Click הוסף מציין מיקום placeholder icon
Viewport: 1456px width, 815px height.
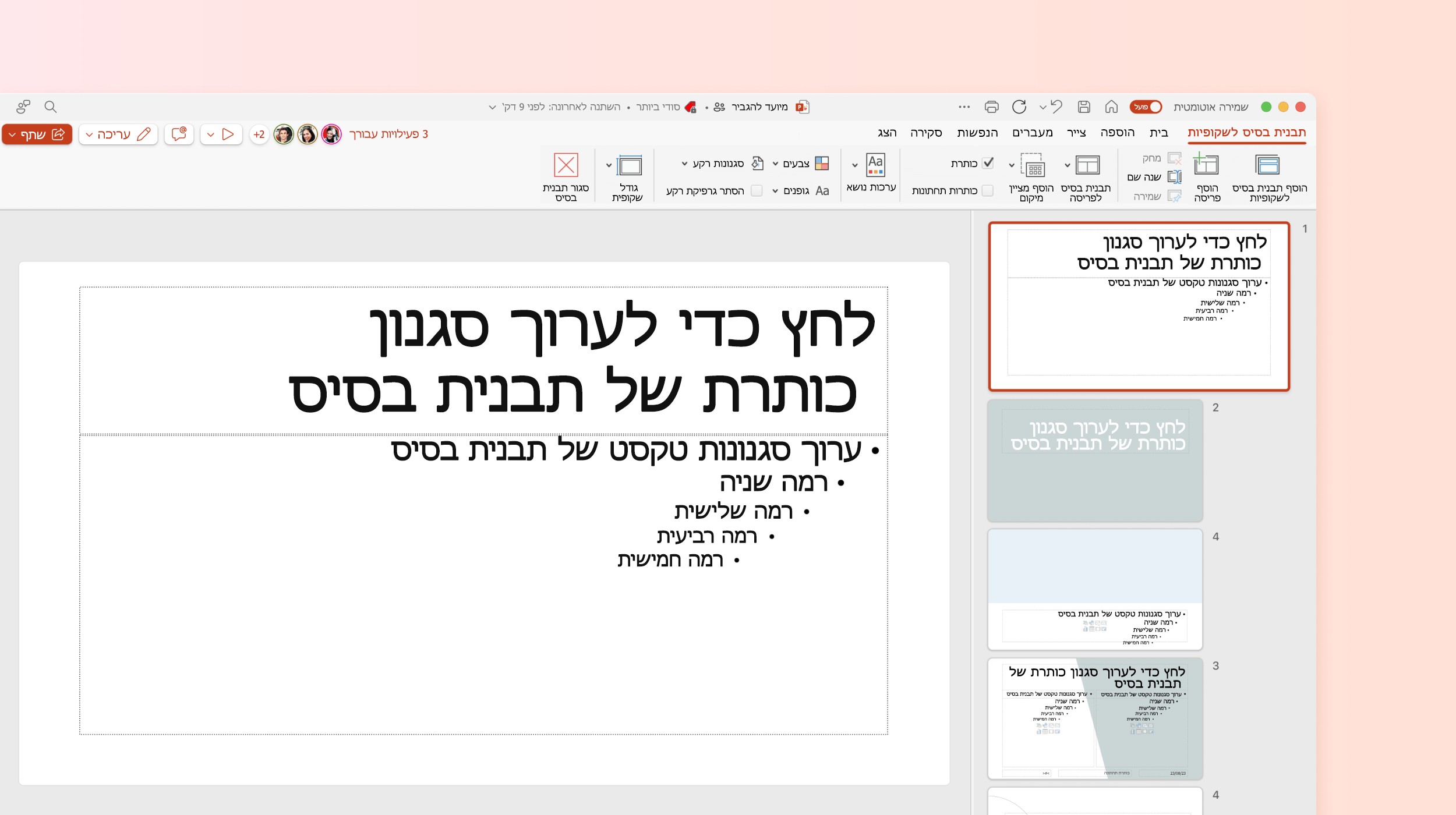pyautogui.click(x=1033, y=165)
